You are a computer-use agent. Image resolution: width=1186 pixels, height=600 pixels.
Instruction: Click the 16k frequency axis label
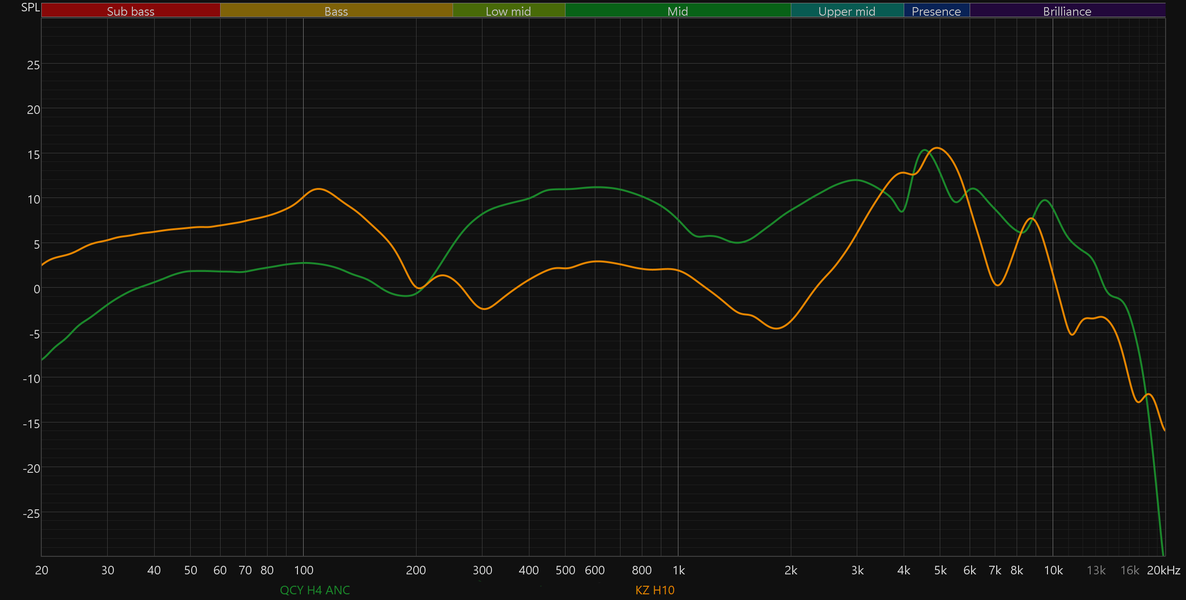pyautogui.click(x=1130, y=570)
